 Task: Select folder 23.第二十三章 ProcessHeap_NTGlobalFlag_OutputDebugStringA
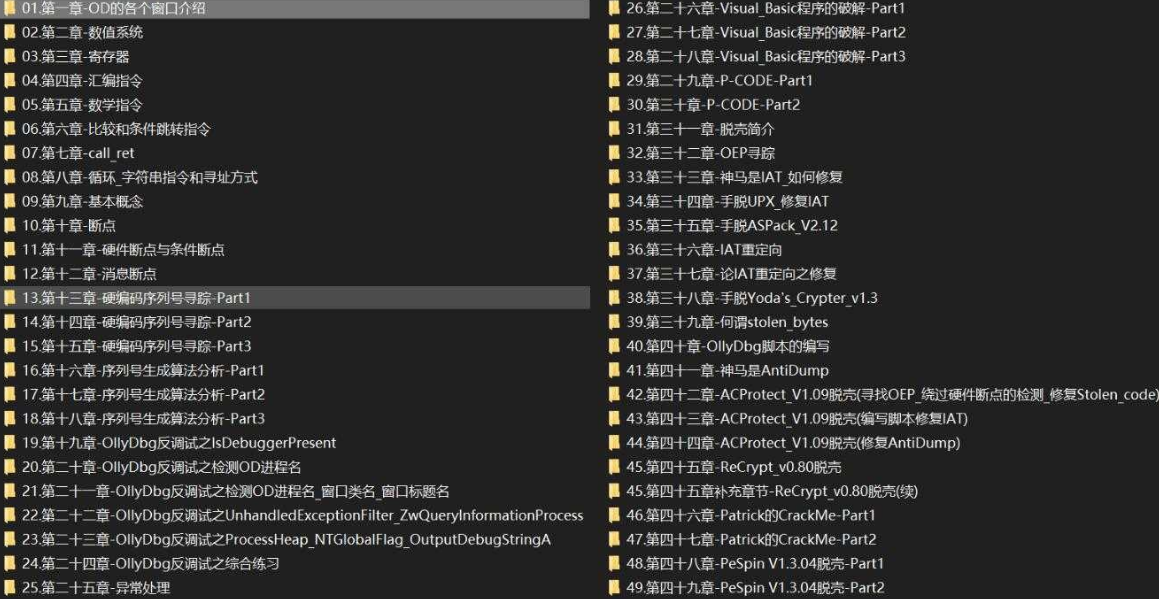pos(287,540)
